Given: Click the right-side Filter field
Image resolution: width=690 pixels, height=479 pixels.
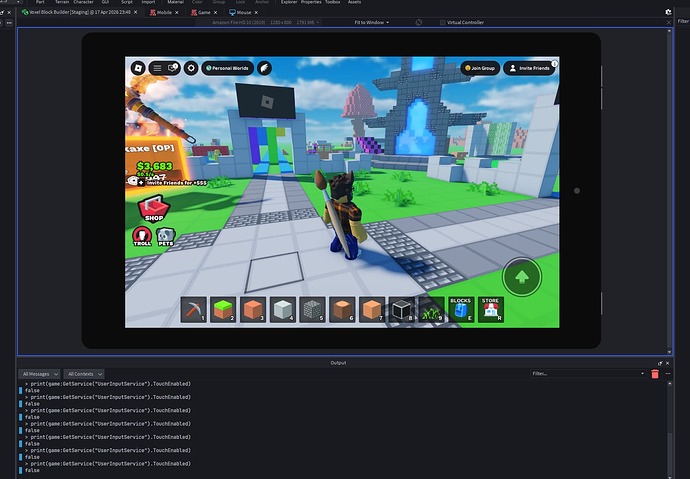Looking at the screenshot, I should click(x=683, y=21).
